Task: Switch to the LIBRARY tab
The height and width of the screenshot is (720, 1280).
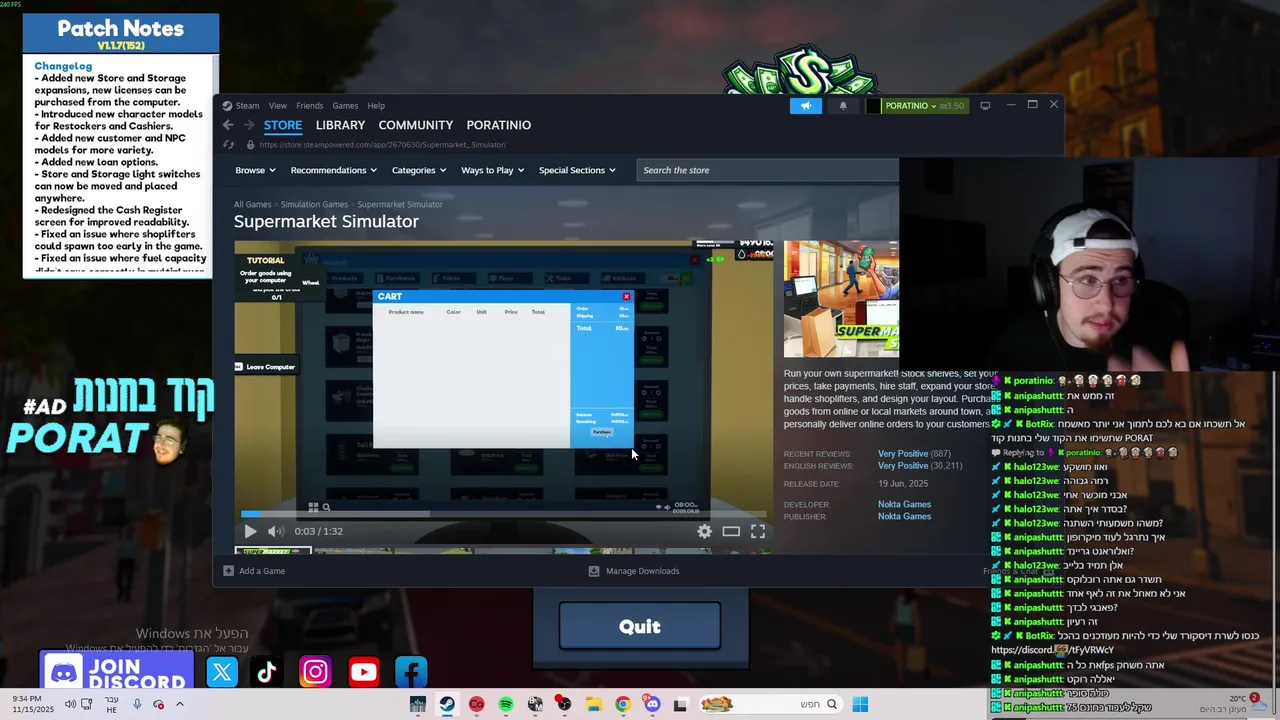Action: 340,125
